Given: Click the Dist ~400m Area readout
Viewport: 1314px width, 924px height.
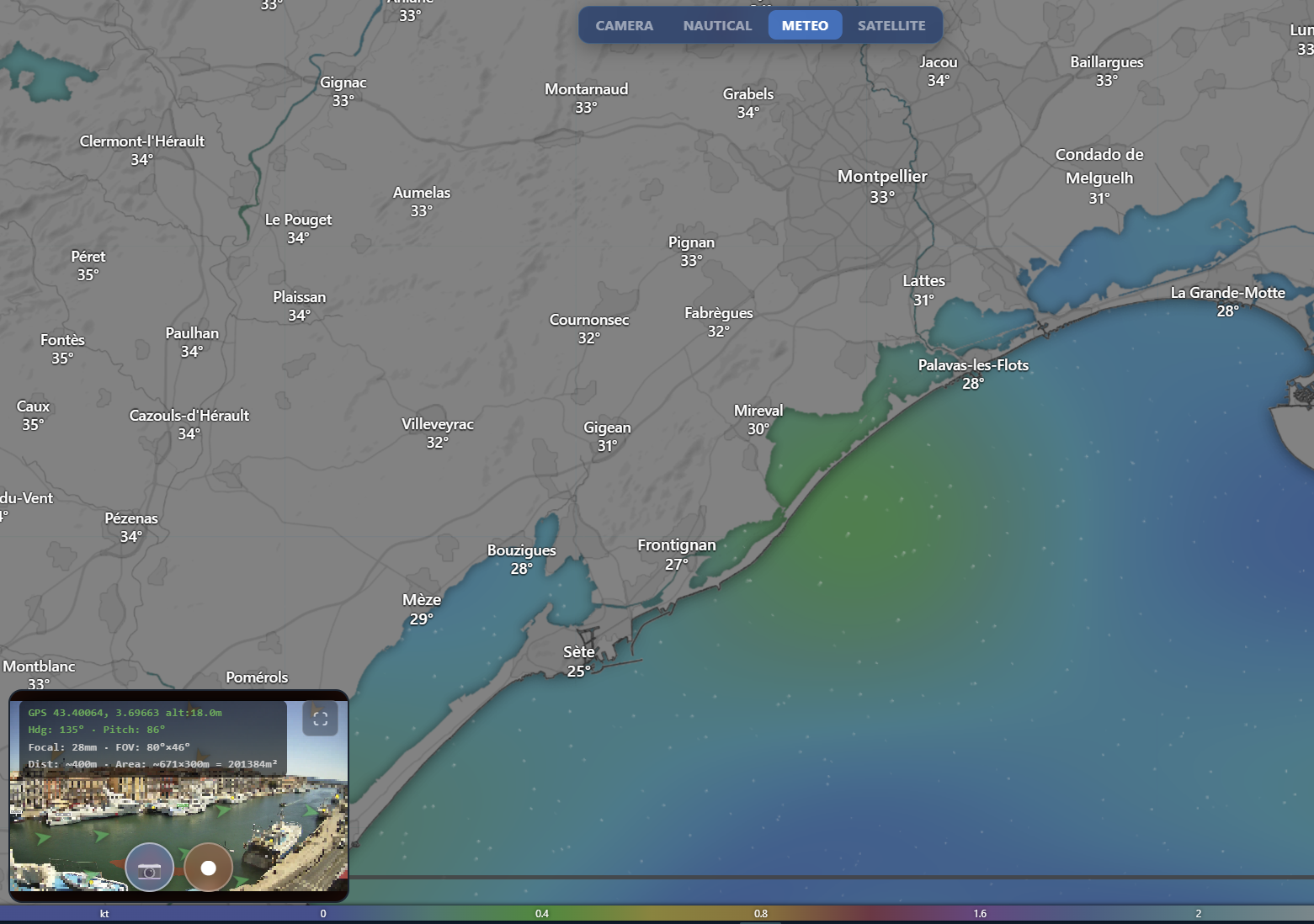Looking at the screenshot, I should (x=152, y=764).
